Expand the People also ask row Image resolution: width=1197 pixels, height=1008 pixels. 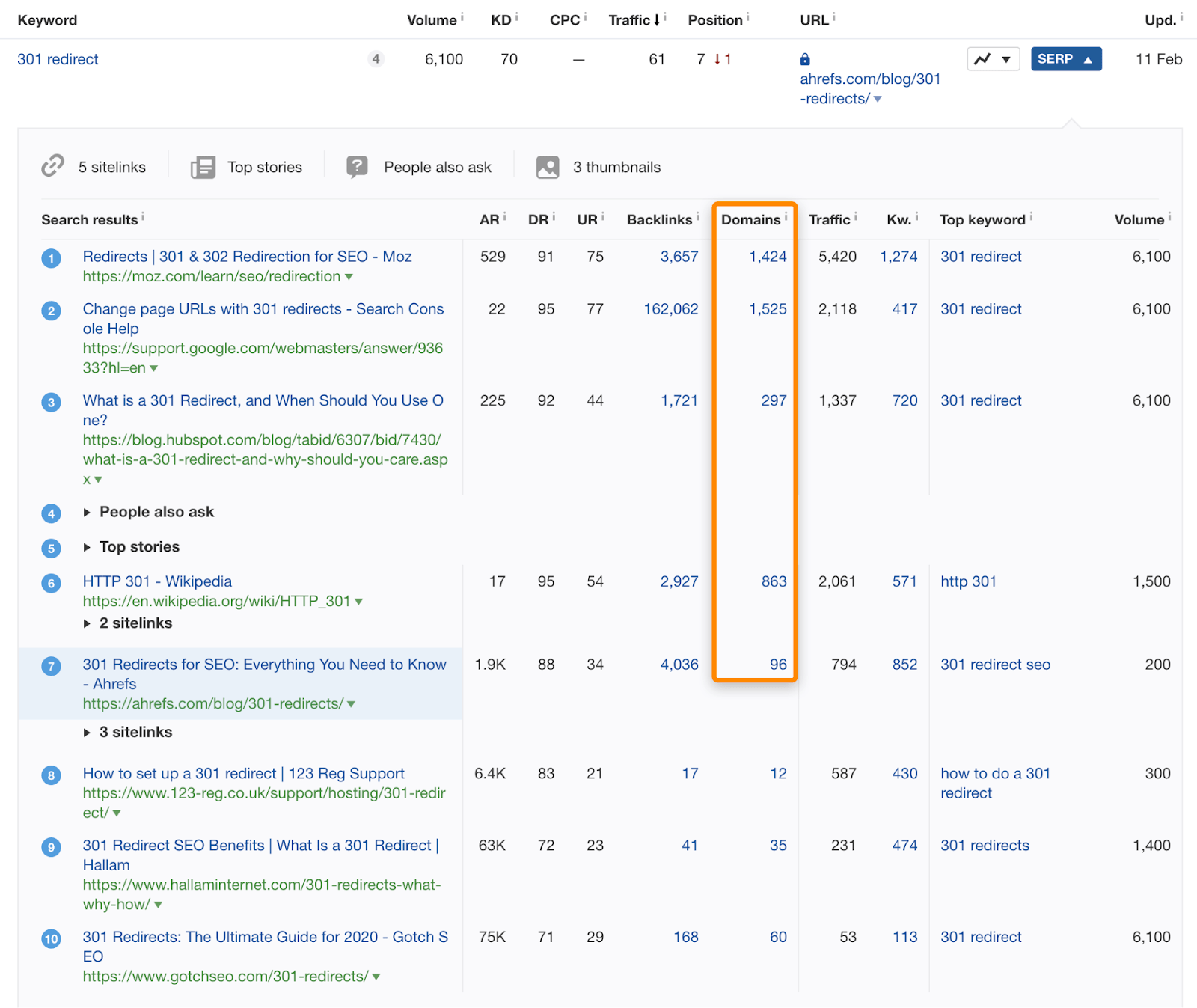tap(88, 512)
